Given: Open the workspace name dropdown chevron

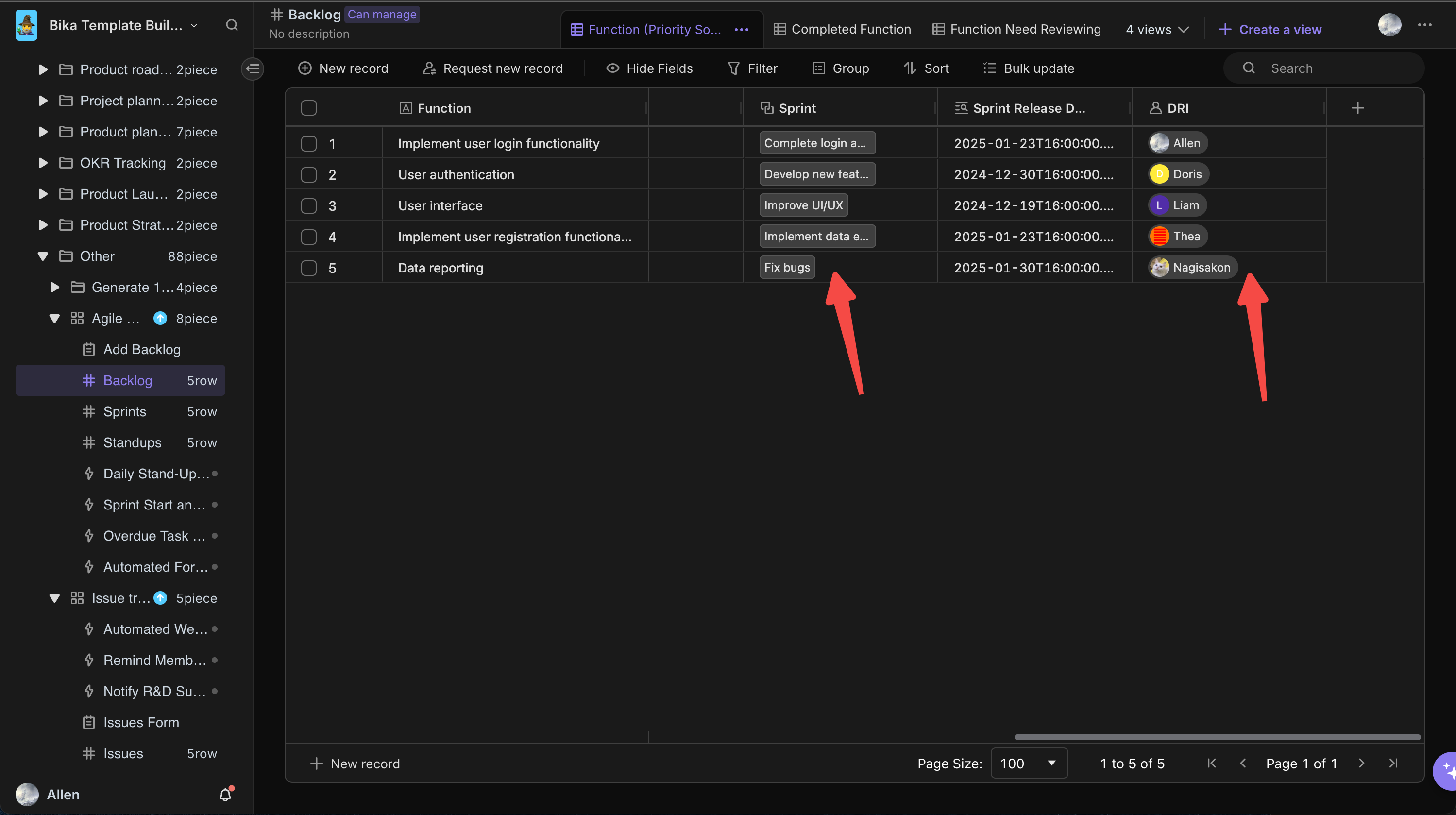Looking at the screenshot, I should pyautogui.click(x=194, y=25).
